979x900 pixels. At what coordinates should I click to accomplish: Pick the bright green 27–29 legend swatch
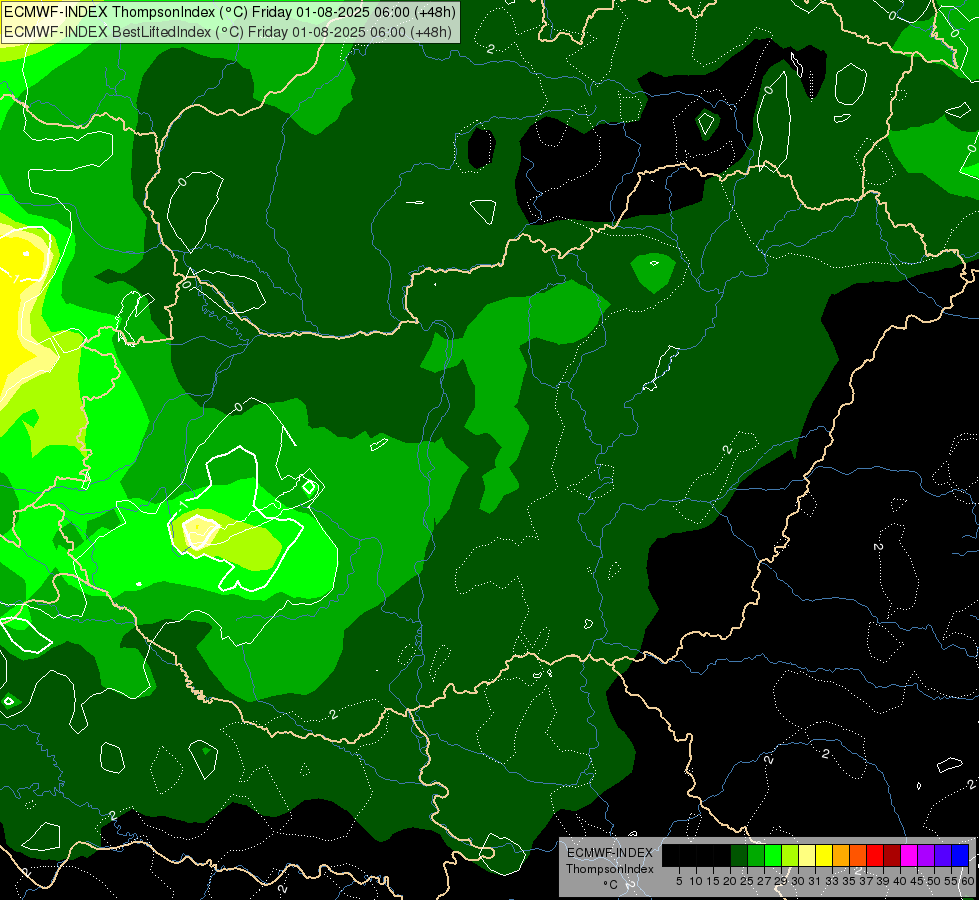tap(773, 856)
